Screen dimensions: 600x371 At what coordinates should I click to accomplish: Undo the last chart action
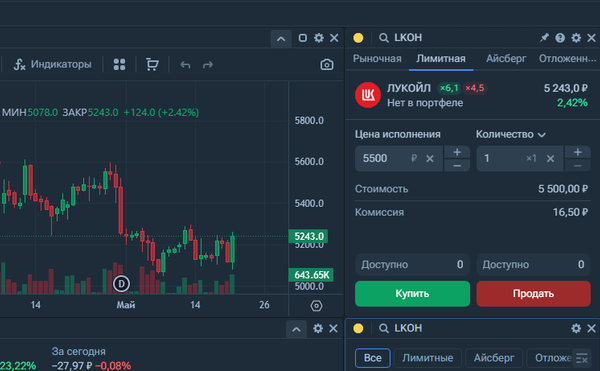[185, 65]
